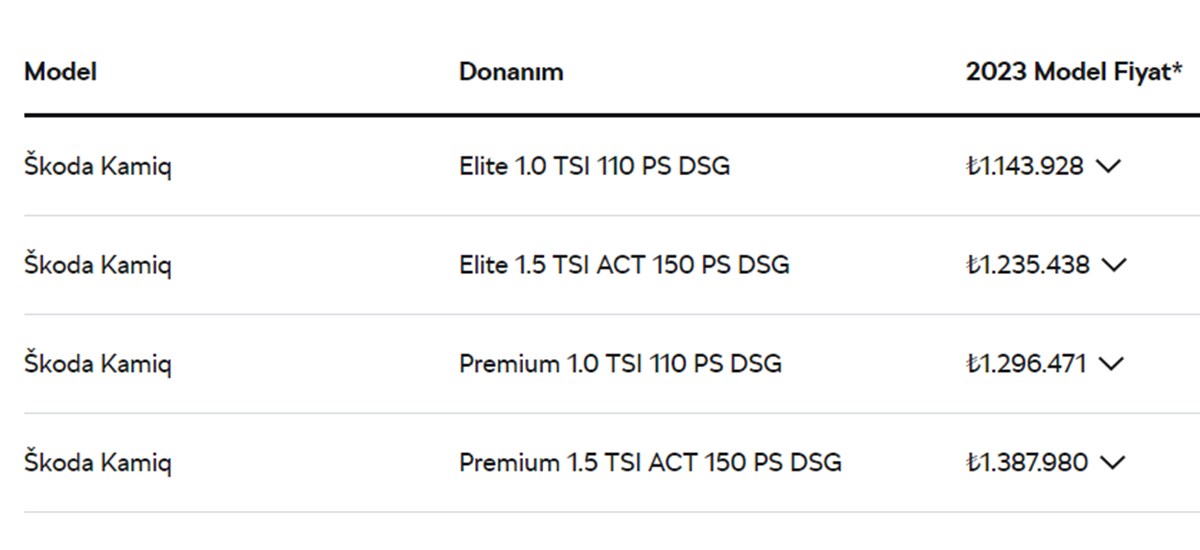Expand the ₺1.143.928 price chevron

1109,166
